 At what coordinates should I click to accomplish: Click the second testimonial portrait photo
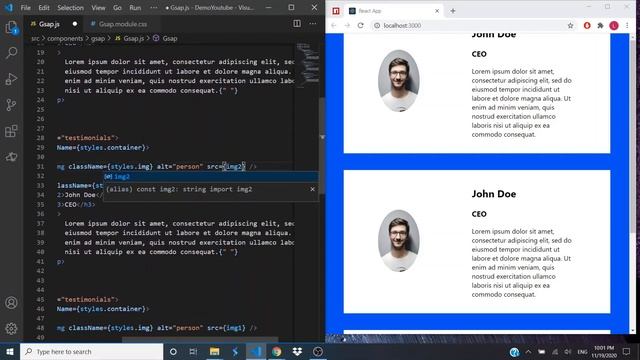pyautogui.click(x=398, y=240)
